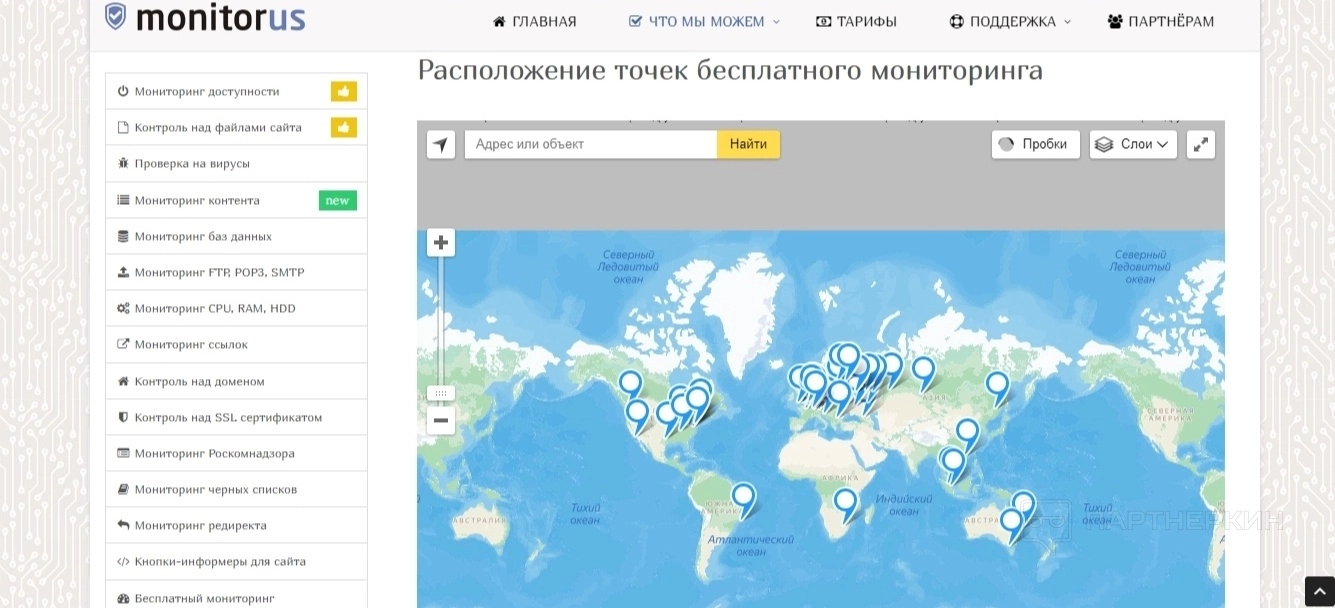Click thumbs-up badge beside Мониторинг доступности
The height and width of the screenshot is (608, 1335).
pyautogui.click(x=344, y=91)
